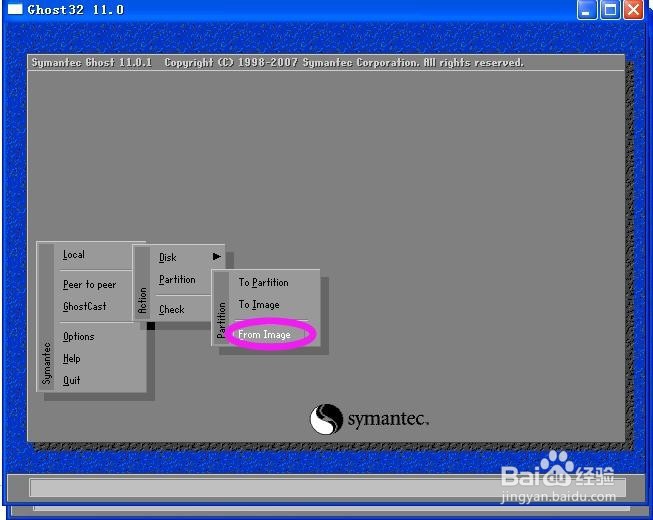Select Disk in the Action menu

[167, 258]
